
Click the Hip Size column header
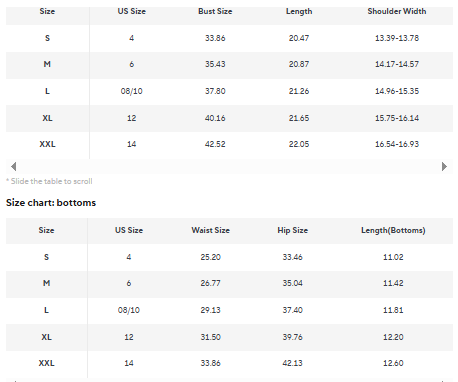tap(293, 230)
